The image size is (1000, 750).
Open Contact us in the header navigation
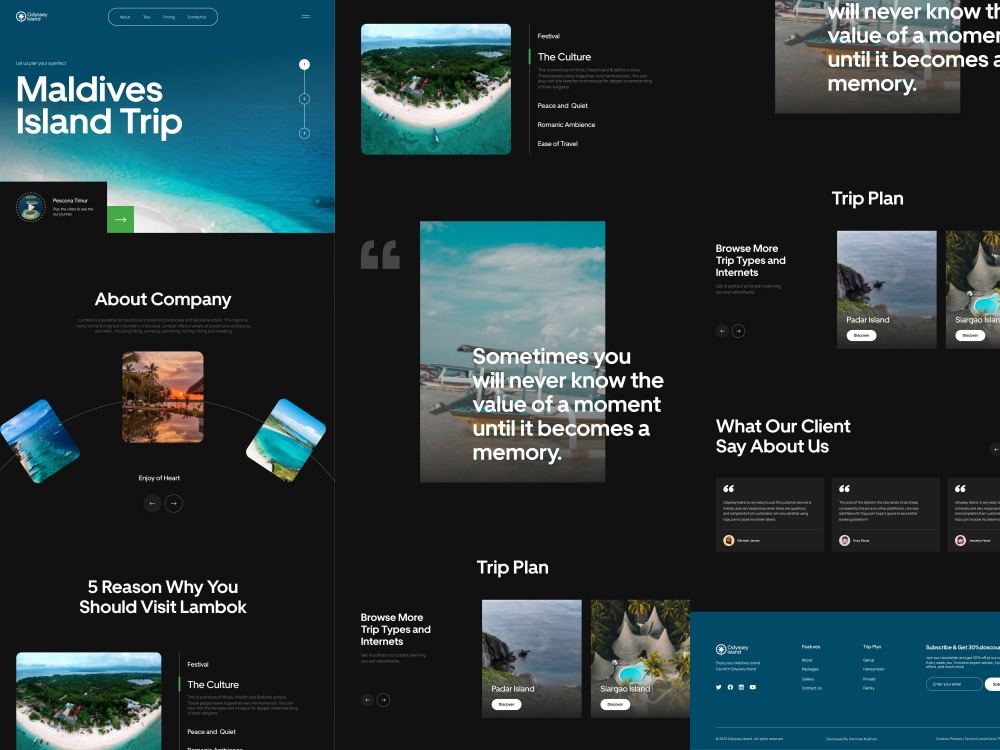coord(197,17)
